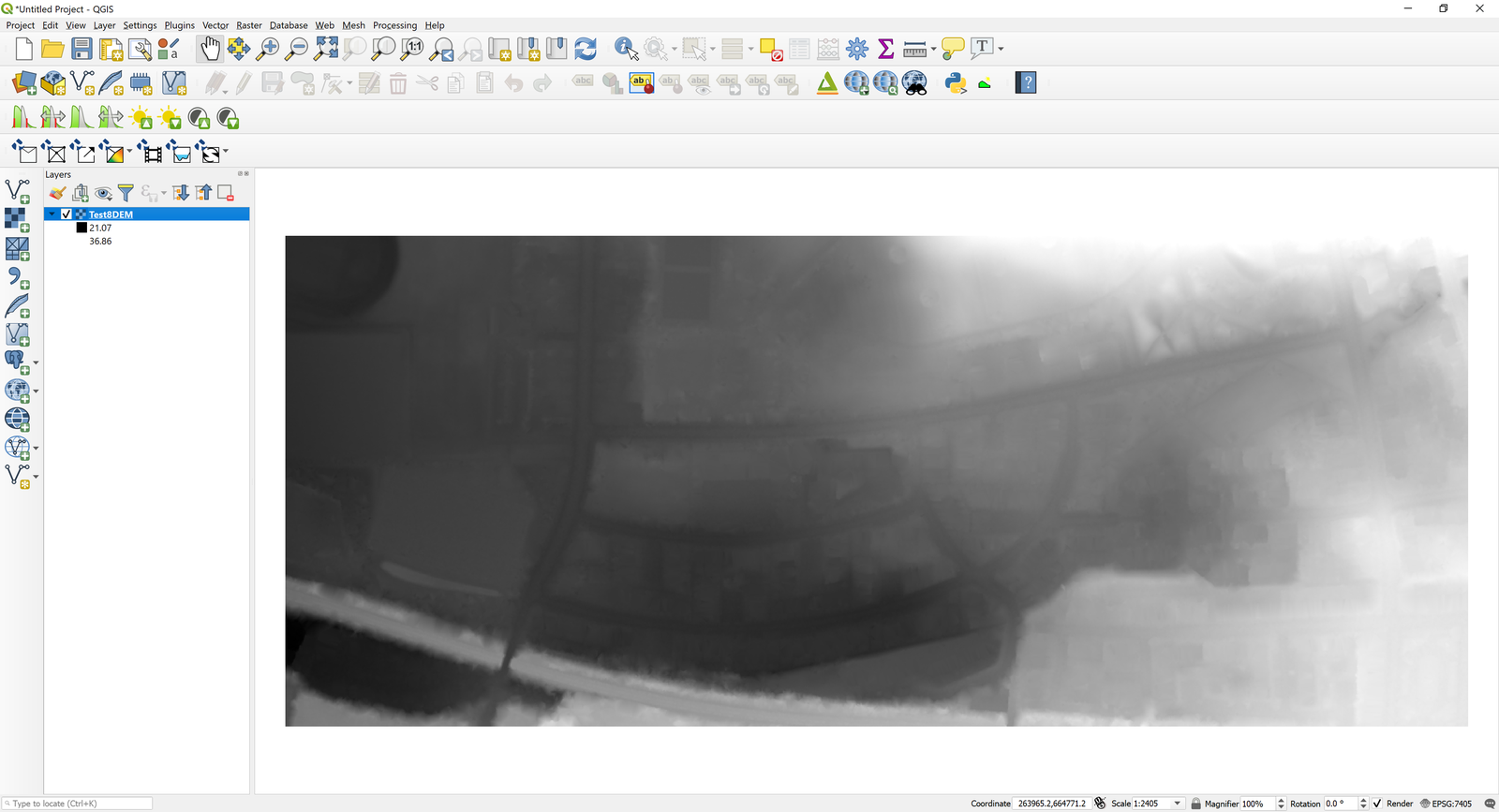Click the black 21.07 legend swatch

point(82,228)
